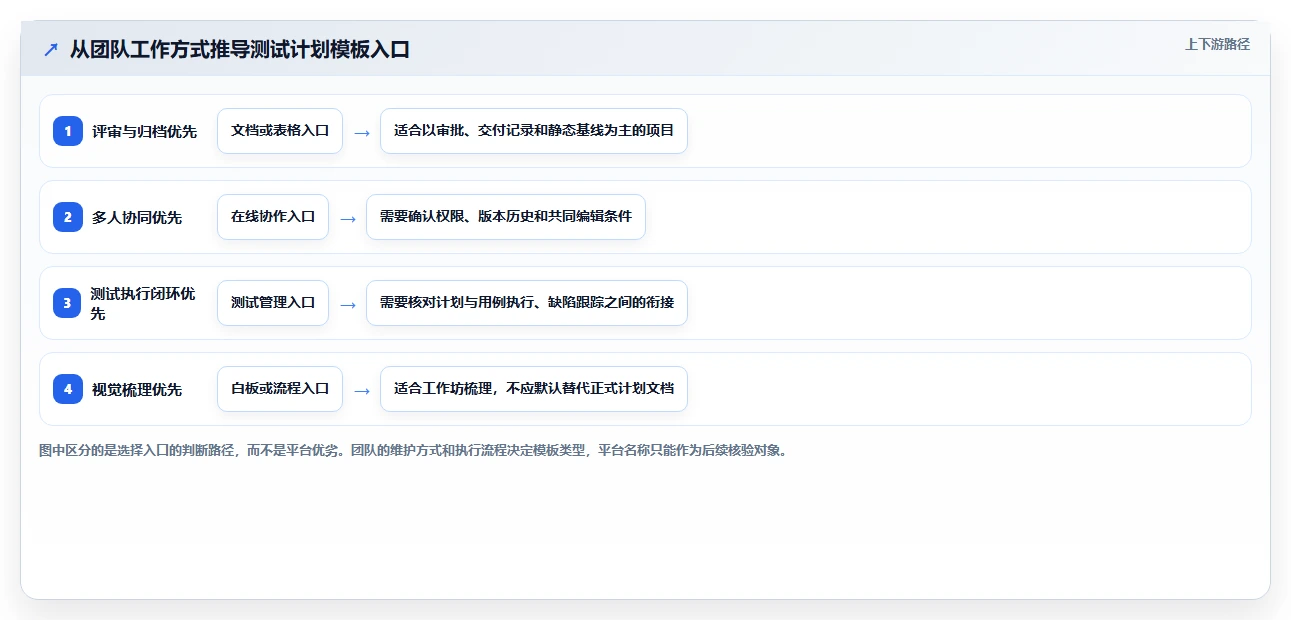Click the box 适合工作坊梳理,不应默认替代正式计划文档
Screen dimensions: 1291x620
coord(534,389)
